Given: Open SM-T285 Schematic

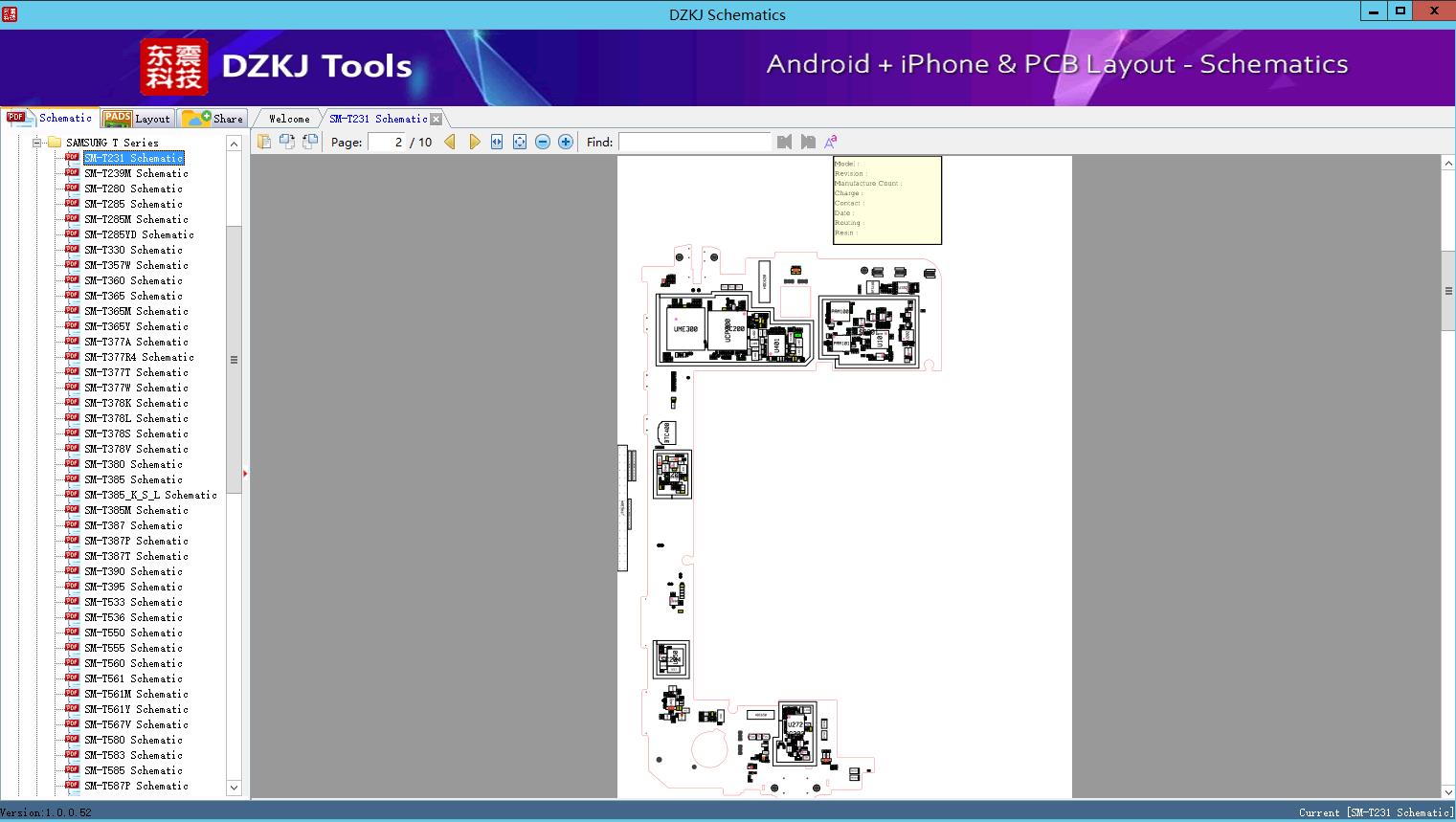Looking at the screenshot, I should (x=133, y=204).
